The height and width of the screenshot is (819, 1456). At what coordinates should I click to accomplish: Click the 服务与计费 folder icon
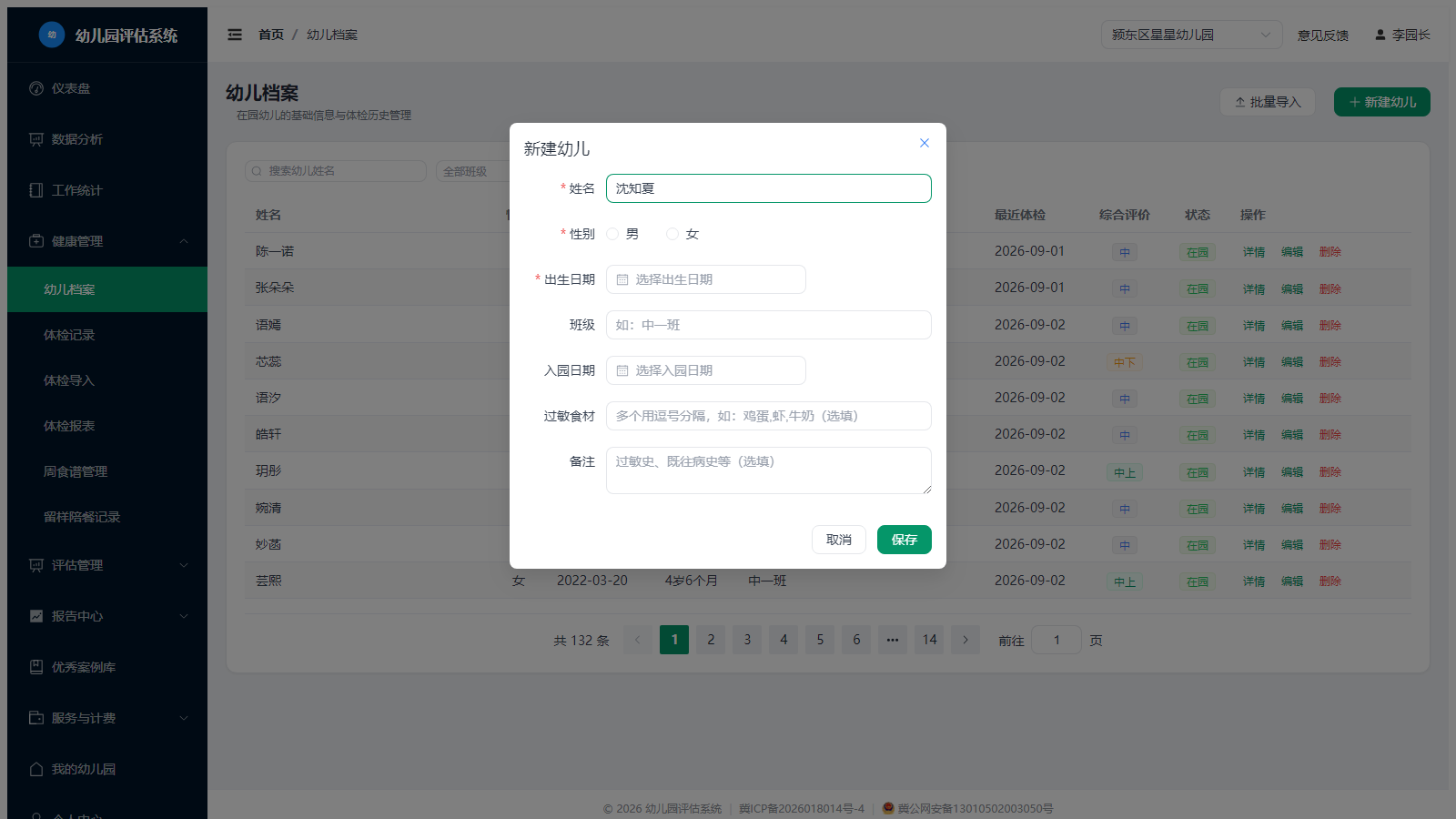point(36,718)
